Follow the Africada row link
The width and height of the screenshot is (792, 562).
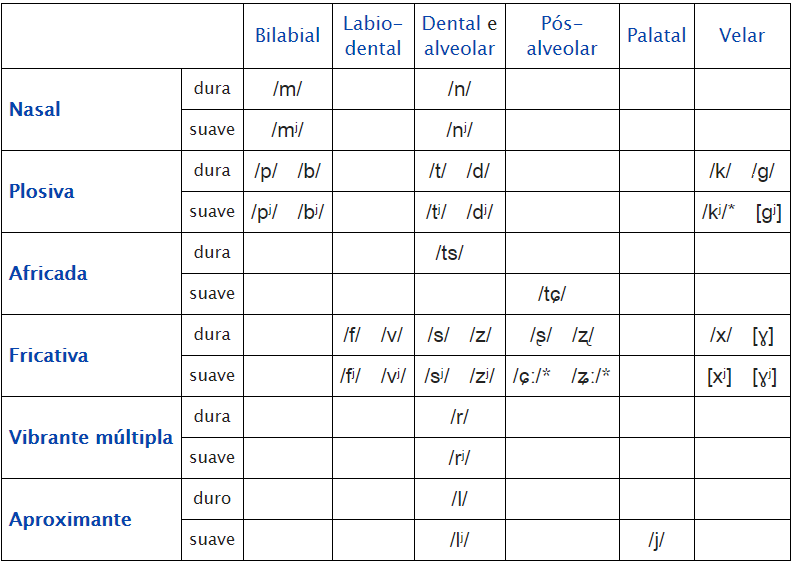(48, 274)
